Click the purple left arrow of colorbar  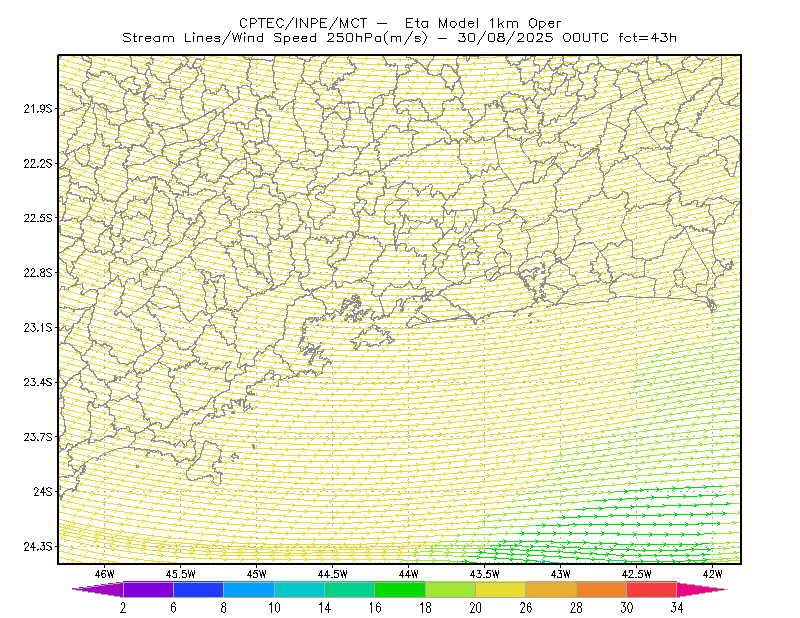click(97, 589)
